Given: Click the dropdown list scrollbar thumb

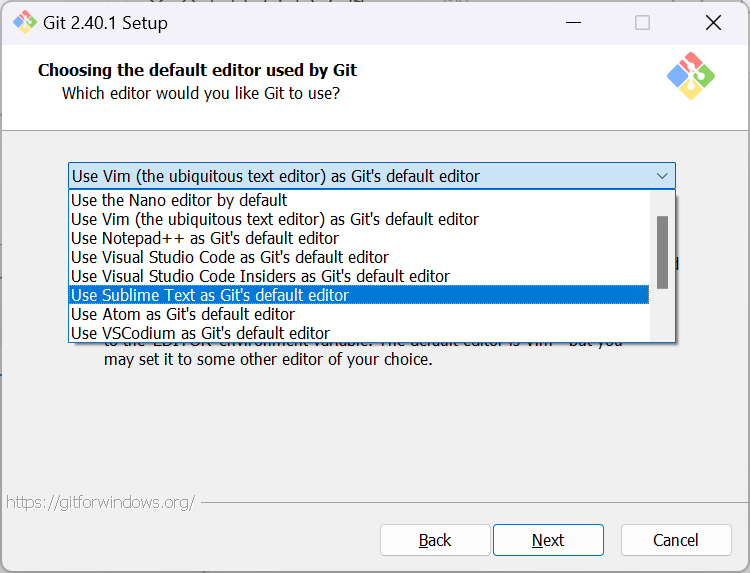Looking at the screenshot, I should pyautogui.click(x=662, y=253).
